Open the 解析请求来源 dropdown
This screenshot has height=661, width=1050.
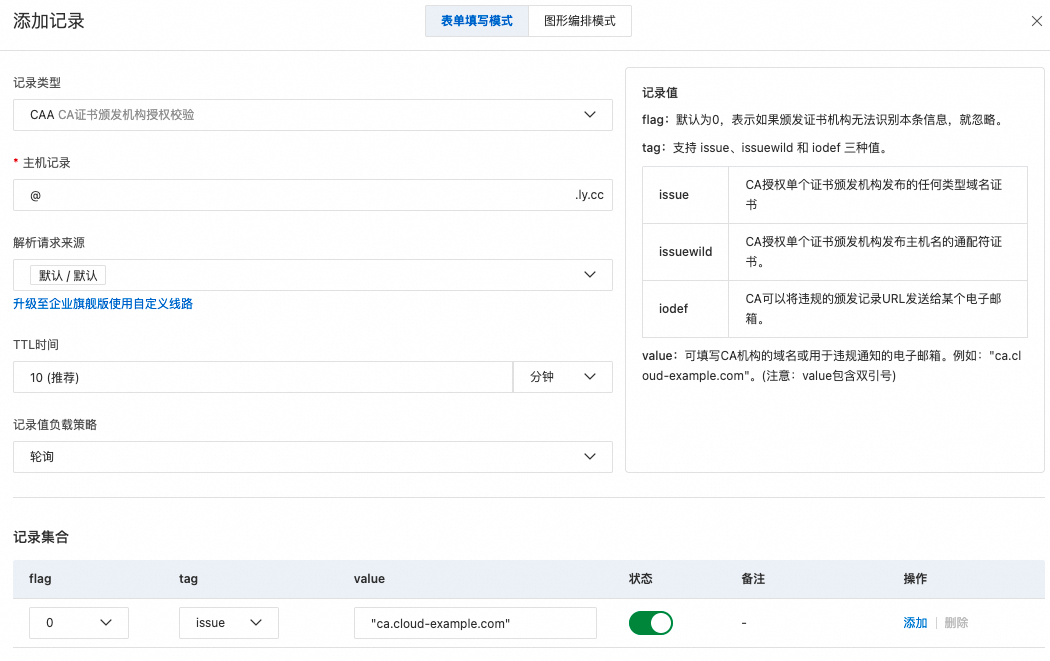(313, 275)
